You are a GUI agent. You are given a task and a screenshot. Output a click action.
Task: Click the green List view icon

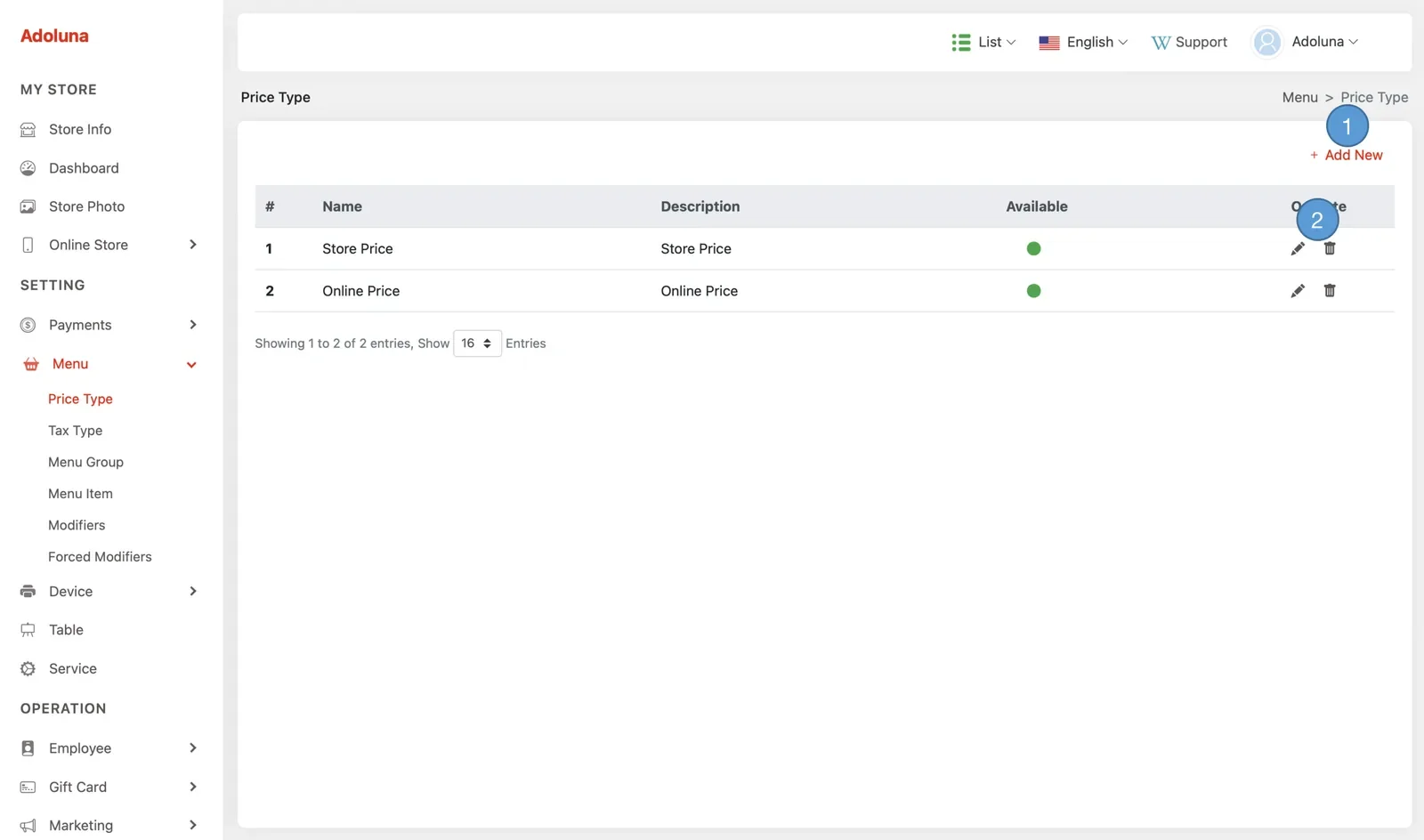point(961,43)
